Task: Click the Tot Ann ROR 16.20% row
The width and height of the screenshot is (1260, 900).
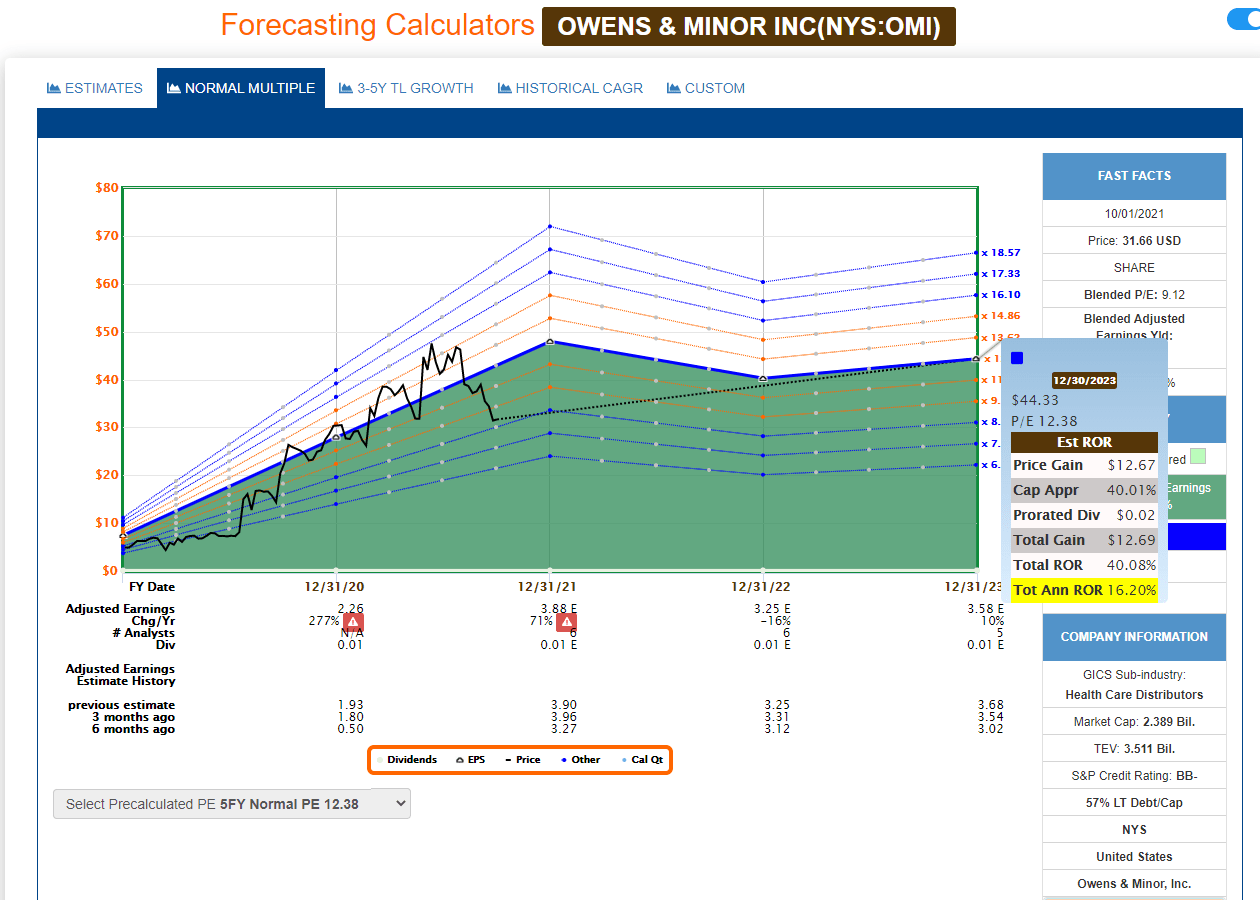Action: 1084,590
